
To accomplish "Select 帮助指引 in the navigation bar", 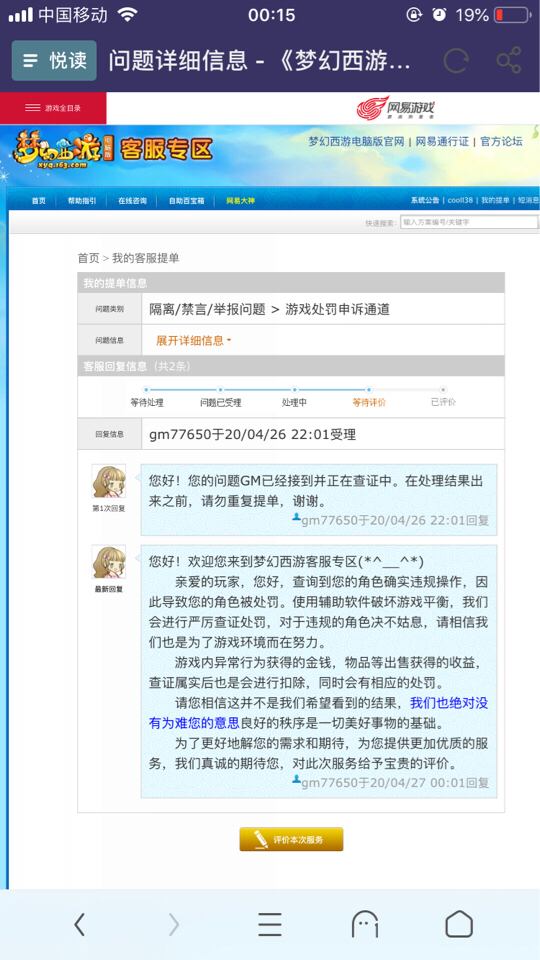I will coord(82,201).
